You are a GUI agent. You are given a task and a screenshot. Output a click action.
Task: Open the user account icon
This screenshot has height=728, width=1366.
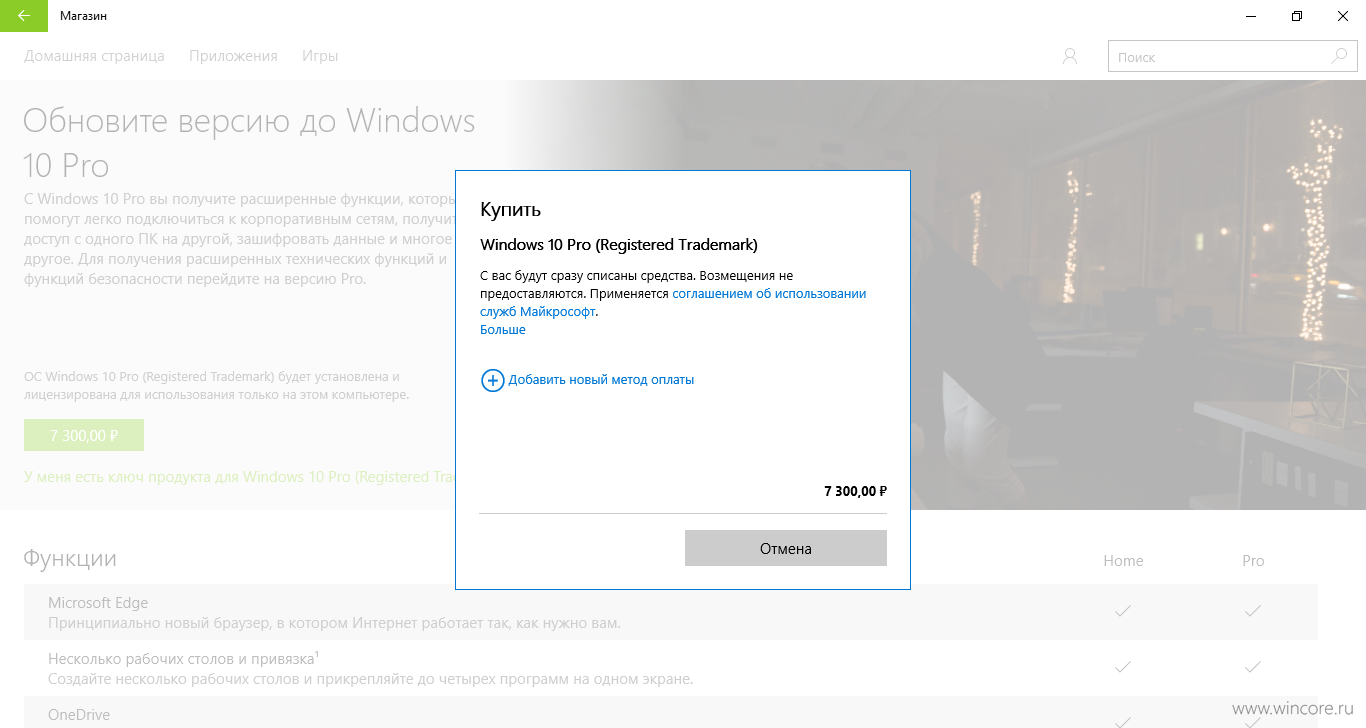1070,56
